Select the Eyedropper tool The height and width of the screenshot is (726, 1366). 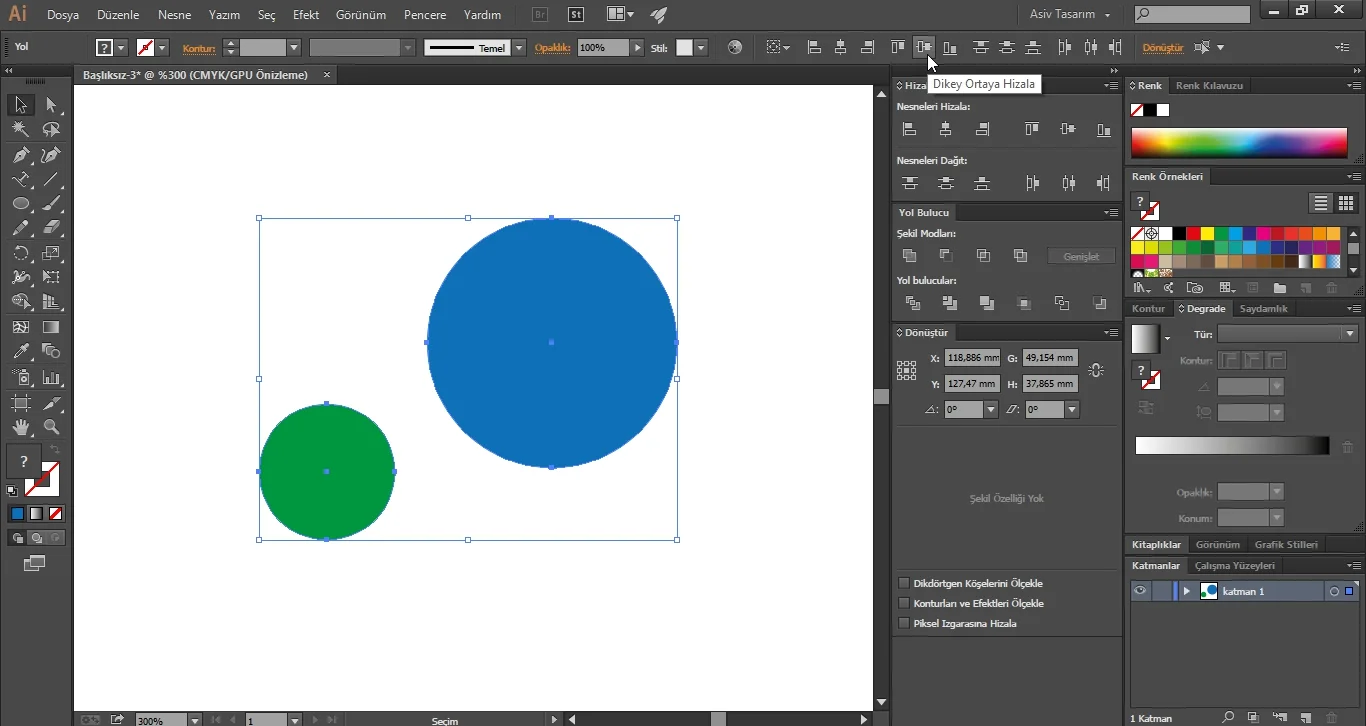point(20,352)
